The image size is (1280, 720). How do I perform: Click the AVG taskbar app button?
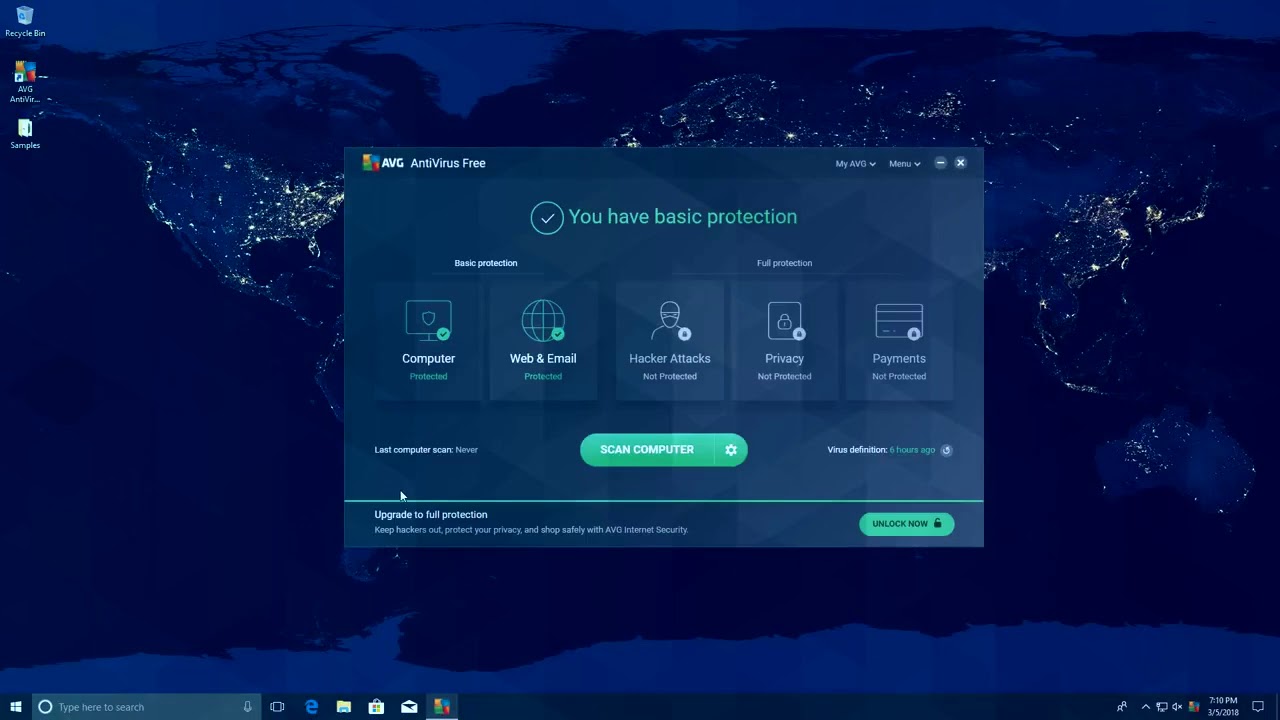441,707
